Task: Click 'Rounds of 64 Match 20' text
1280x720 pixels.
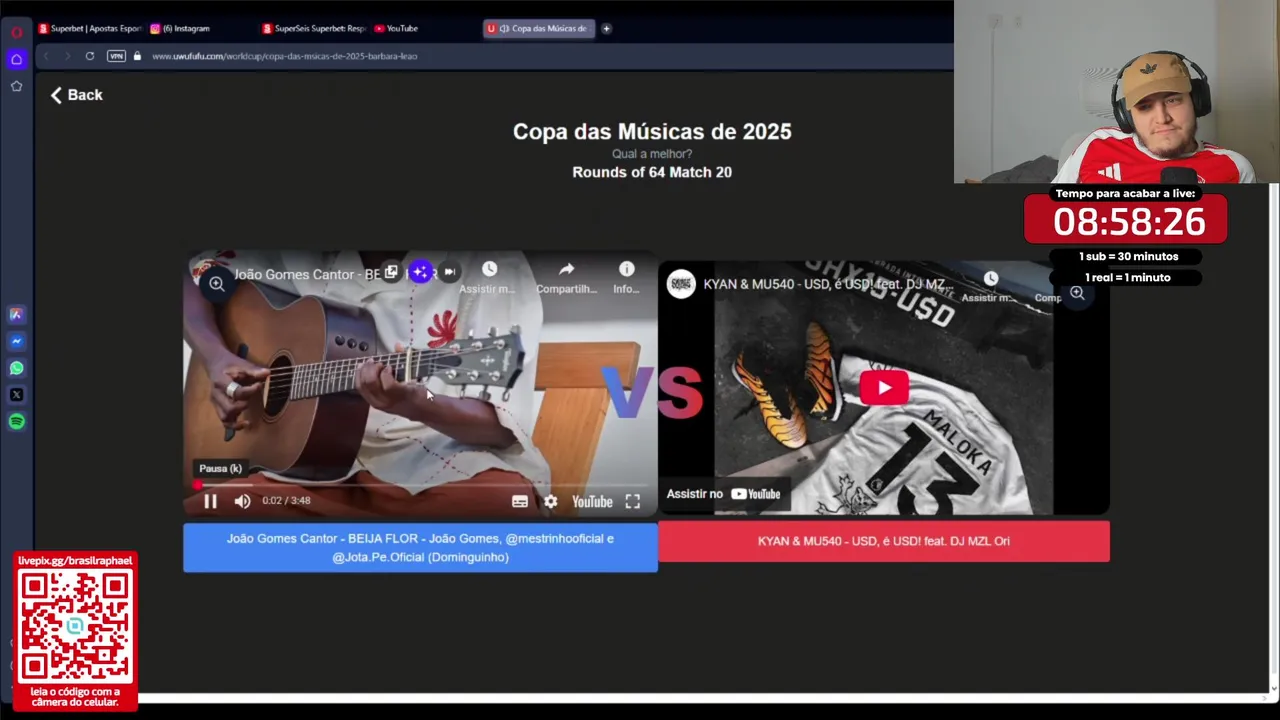Action: tap(652, 172)
